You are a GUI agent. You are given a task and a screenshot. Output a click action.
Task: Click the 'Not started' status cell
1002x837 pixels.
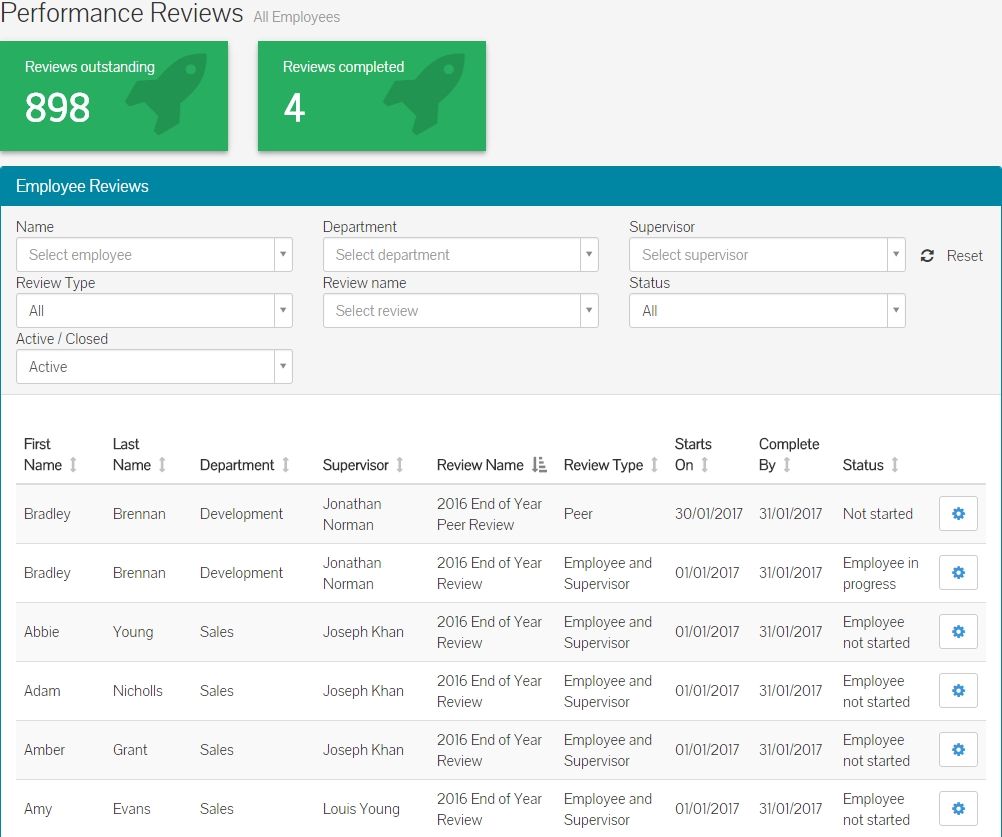pos(877,514)
